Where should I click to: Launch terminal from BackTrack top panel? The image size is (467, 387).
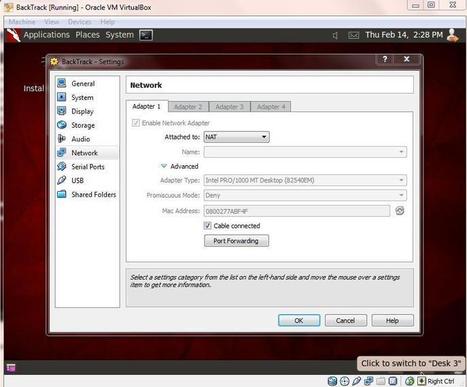click(146, 35)
